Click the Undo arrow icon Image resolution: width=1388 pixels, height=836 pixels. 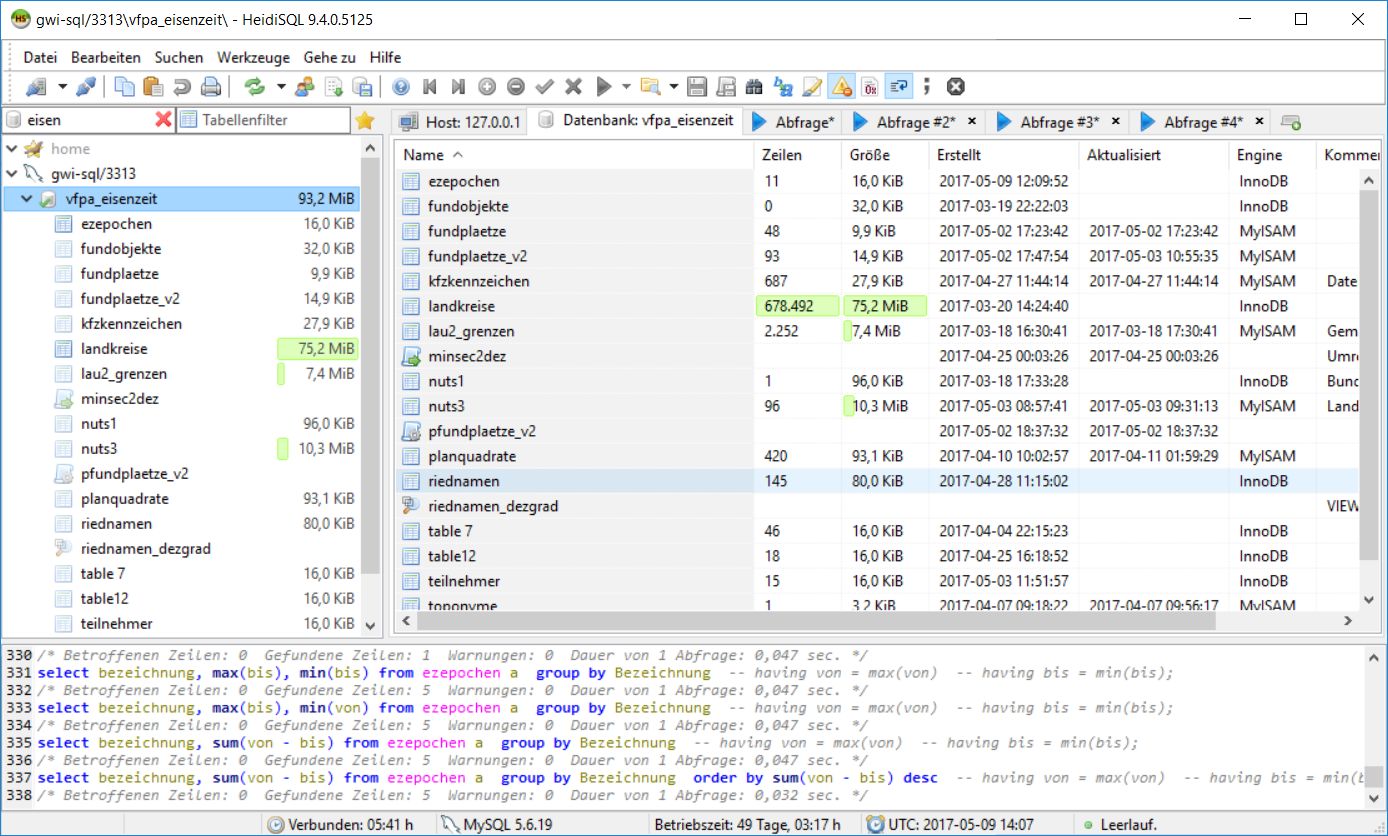[x=182, y=87]
